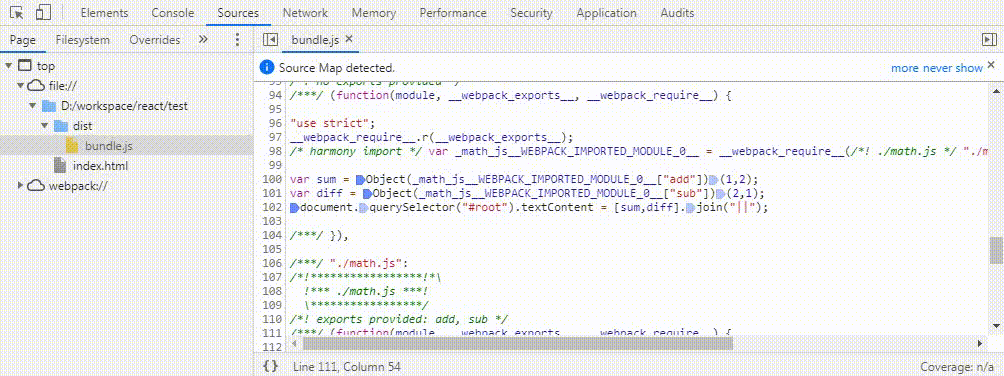Show the debugger sidebar toggle icon

[989, 40]
